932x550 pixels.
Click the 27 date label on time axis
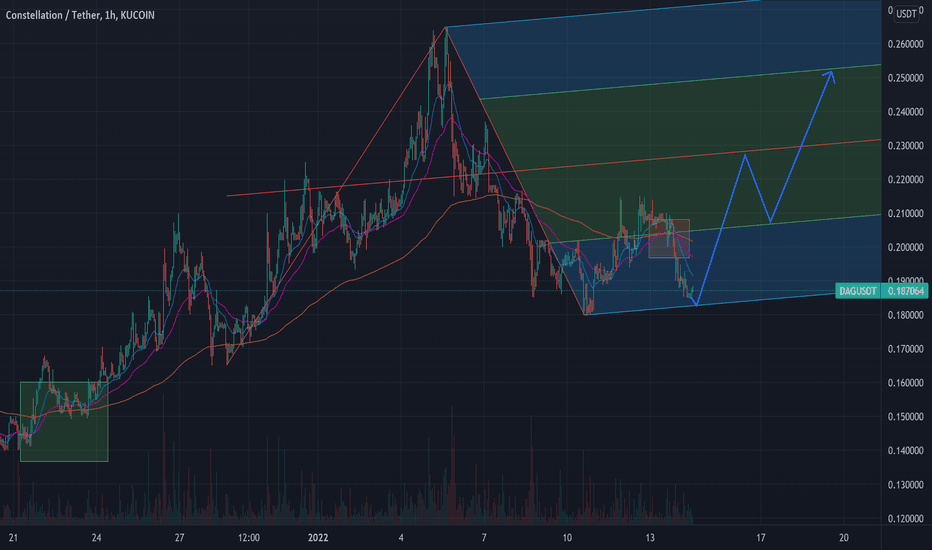click(x=180, y=538)
